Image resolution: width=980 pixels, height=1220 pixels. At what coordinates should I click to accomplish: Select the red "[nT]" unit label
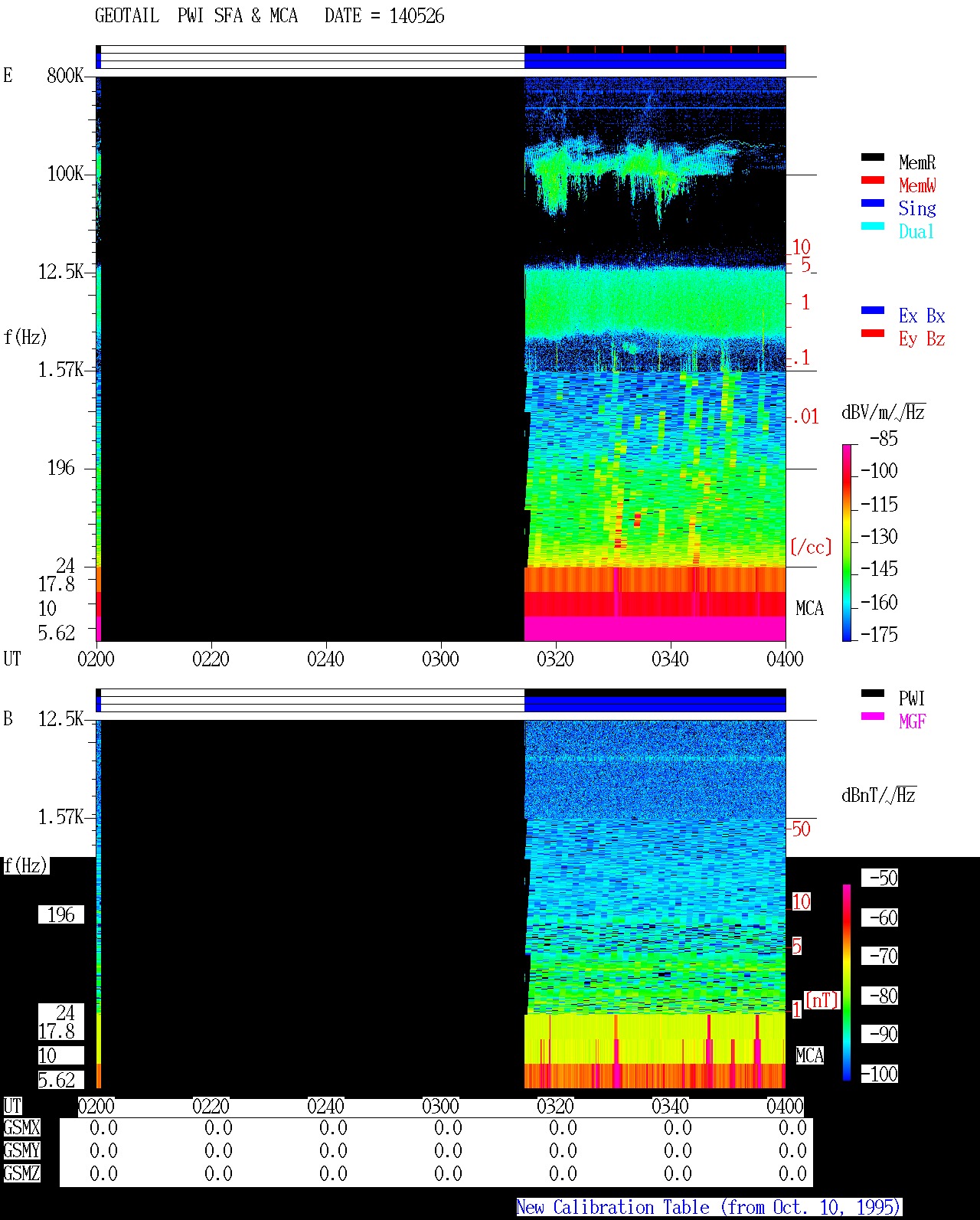[822, 1000]
